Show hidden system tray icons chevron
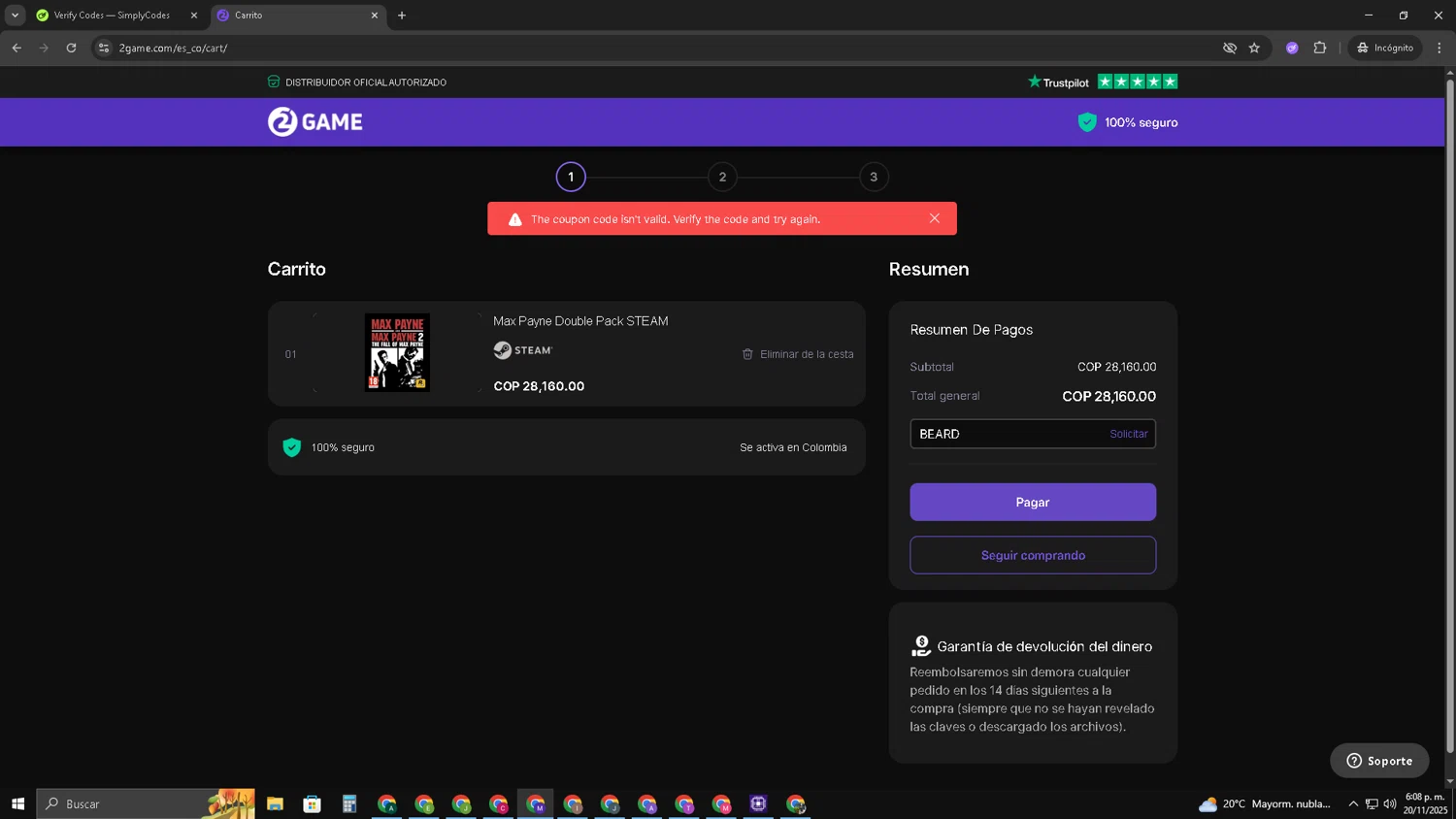Viewport: 1456px width, 819px height. [x=1353, y=803]
